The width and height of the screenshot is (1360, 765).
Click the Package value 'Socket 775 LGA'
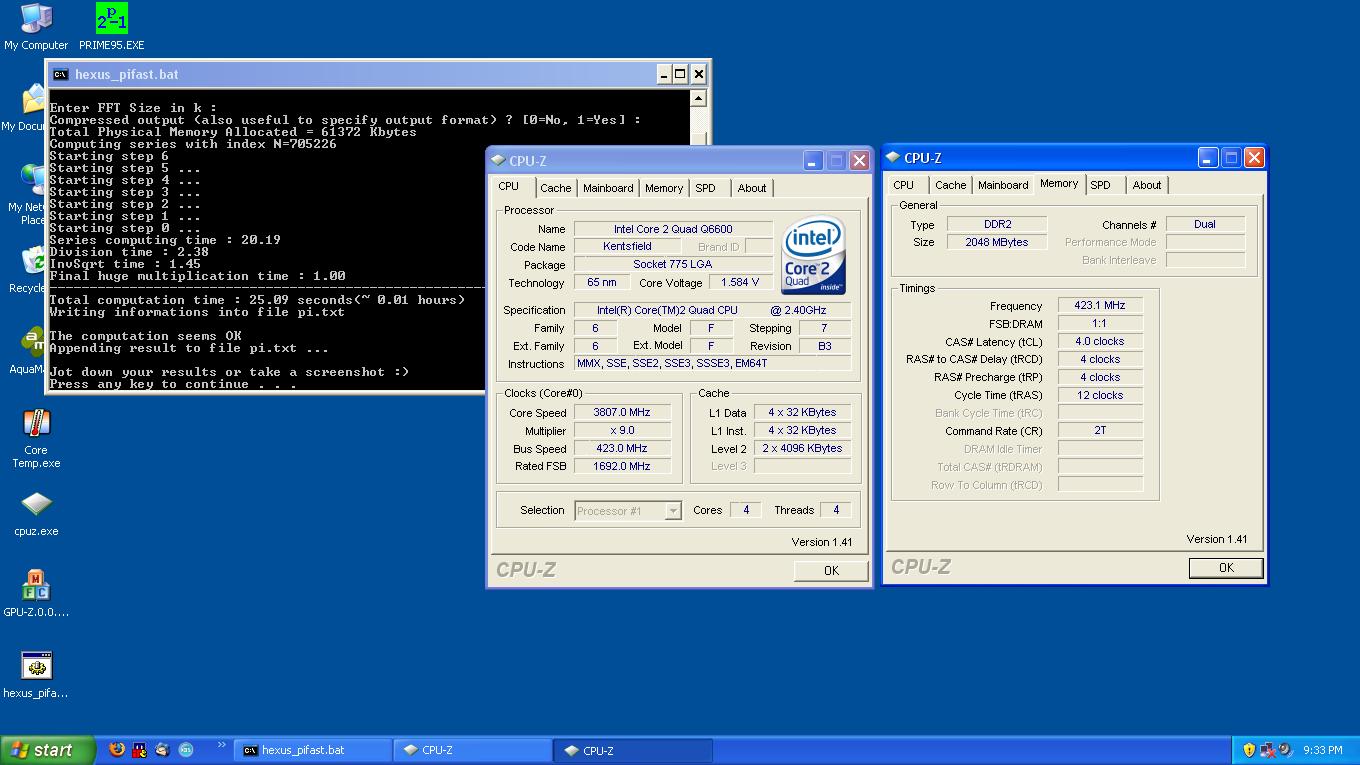point(674,264)
